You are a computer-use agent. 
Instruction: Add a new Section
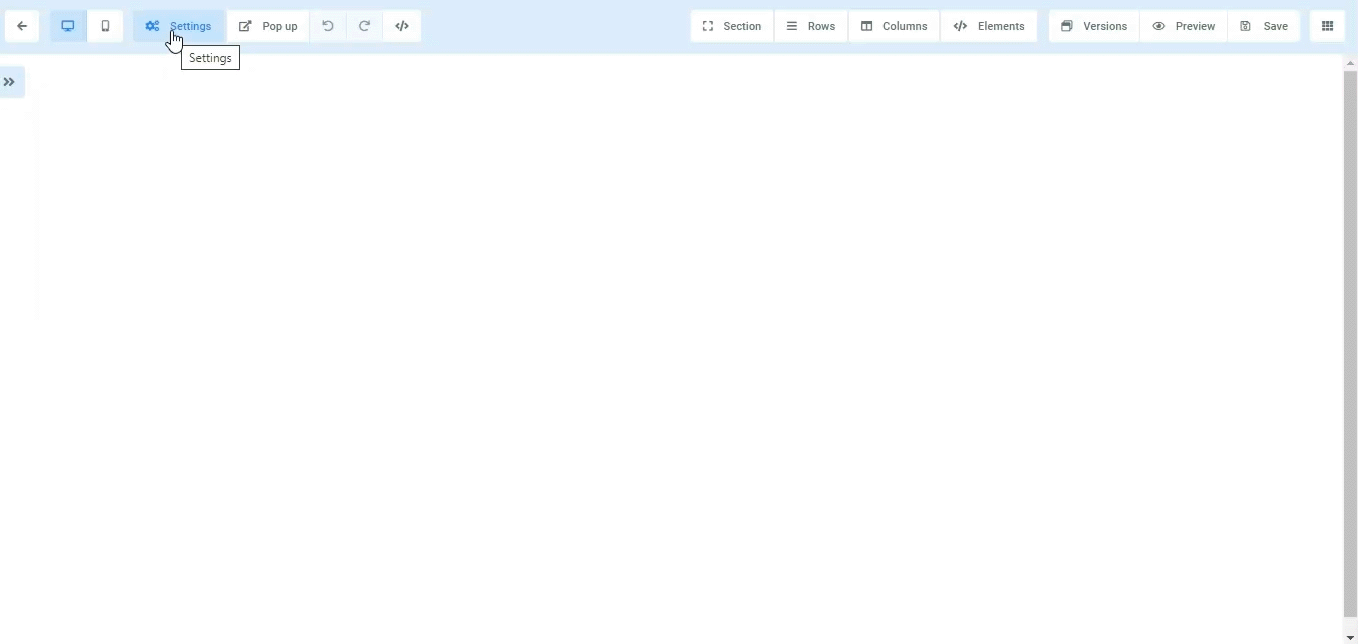732,26
